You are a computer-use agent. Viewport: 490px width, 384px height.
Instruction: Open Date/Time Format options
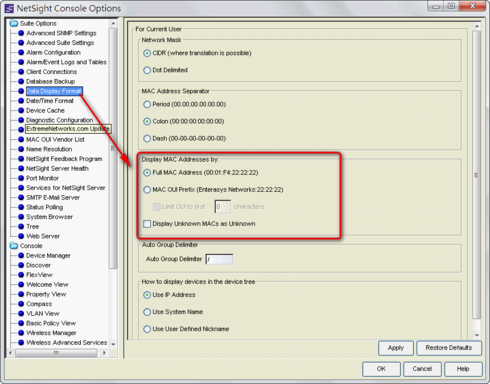(x=50, y=101)
